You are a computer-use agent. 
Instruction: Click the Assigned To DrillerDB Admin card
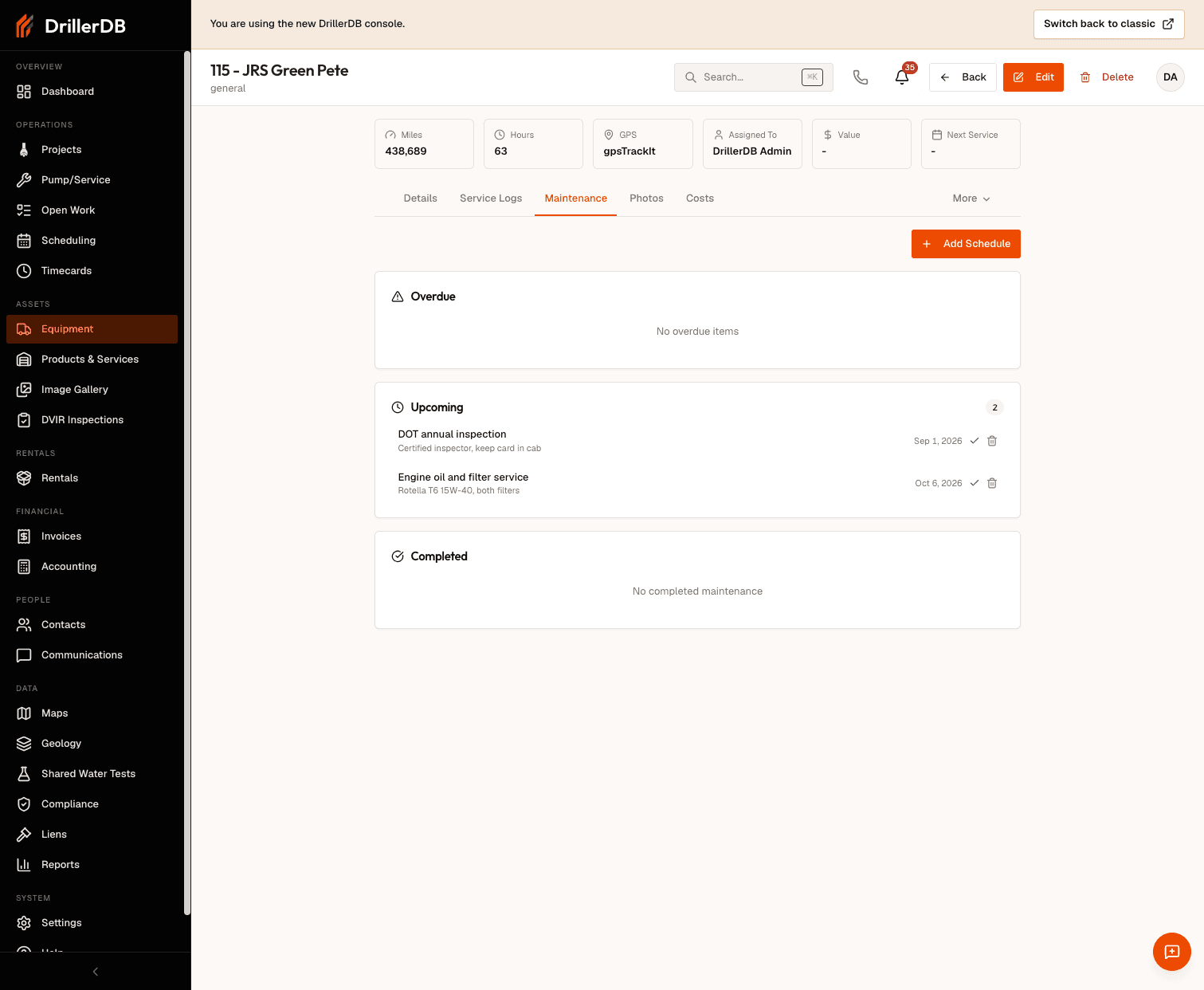752,143
